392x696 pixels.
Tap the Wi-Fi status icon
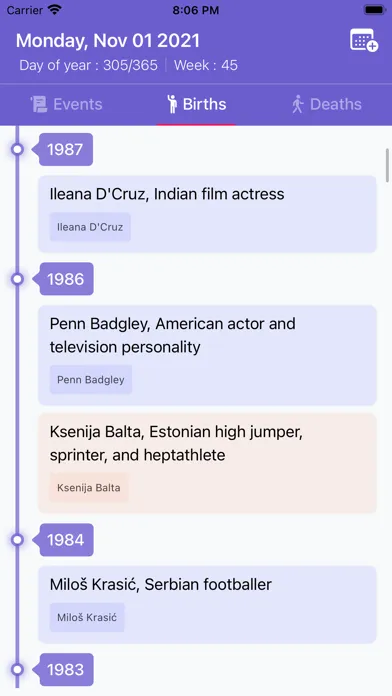pyautogui.click(x=55, y=10)
